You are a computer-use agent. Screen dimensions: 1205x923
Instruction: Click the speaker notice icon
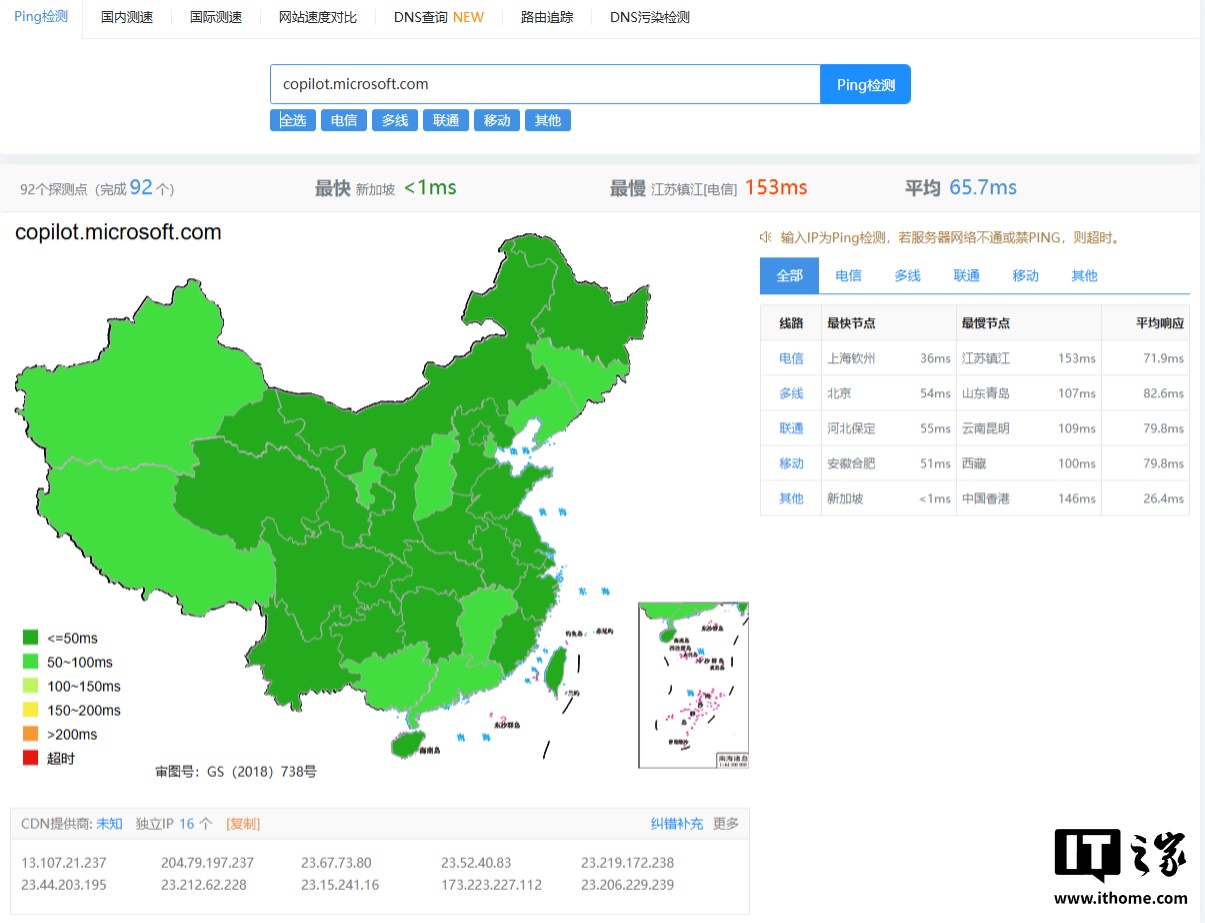click(765, 238)
